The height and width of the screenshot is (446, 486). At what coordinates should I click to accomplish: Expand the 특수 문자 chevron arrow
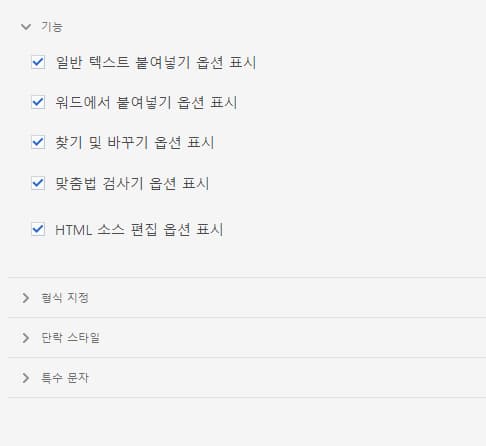[26, 378]
